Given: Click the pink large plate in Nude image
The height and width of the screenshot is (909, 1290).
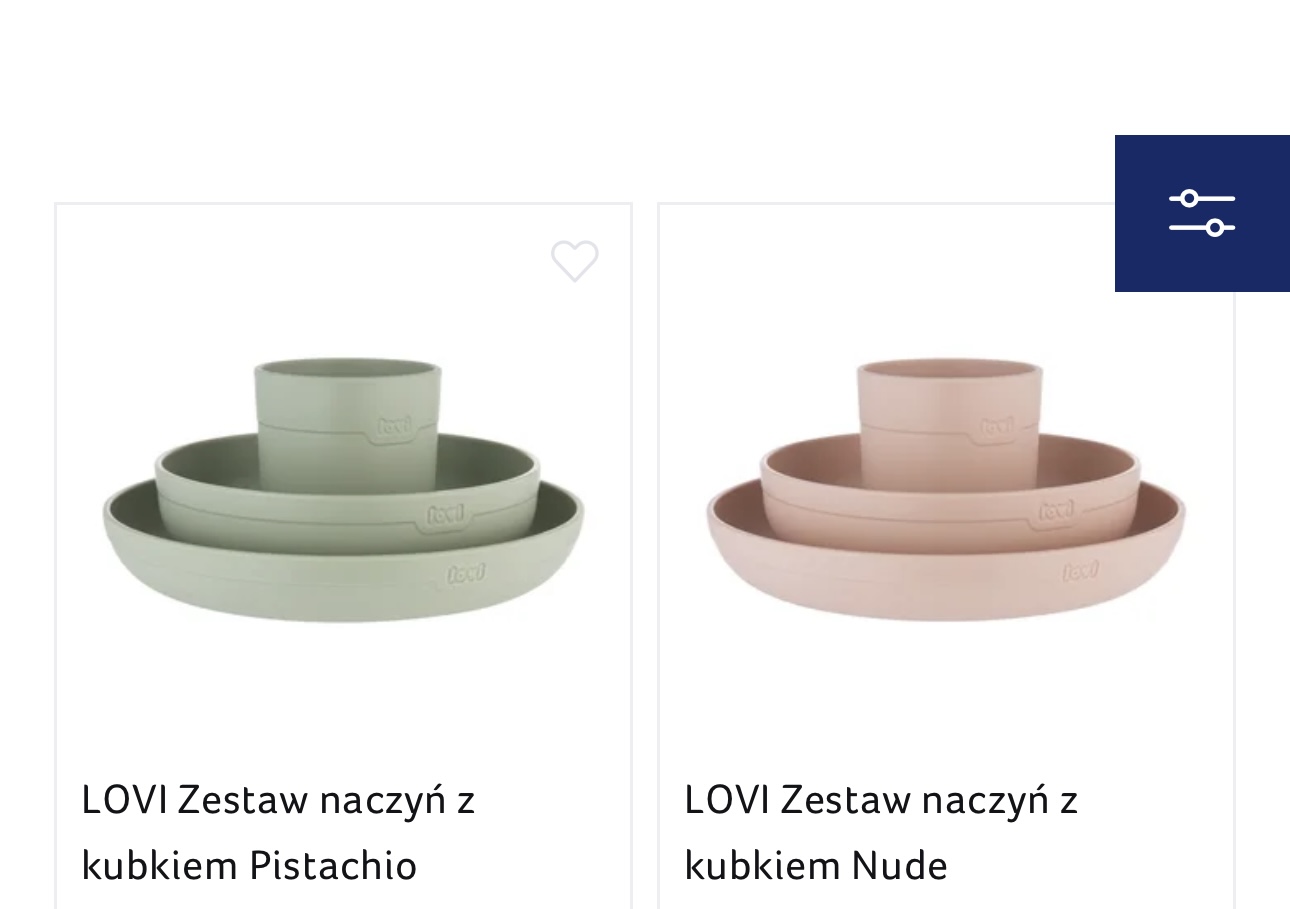Looking at the screenshot, I should pyautogui.click(x=946, y=585).
